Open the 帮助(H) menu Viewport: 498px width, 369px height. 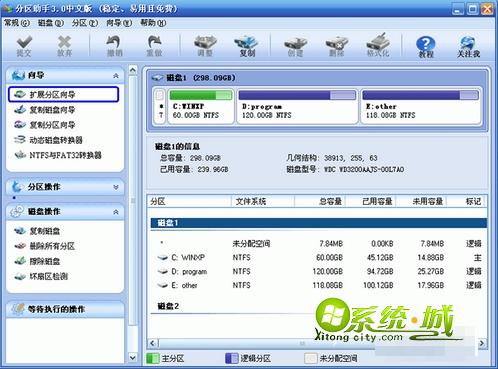[153, 23]
